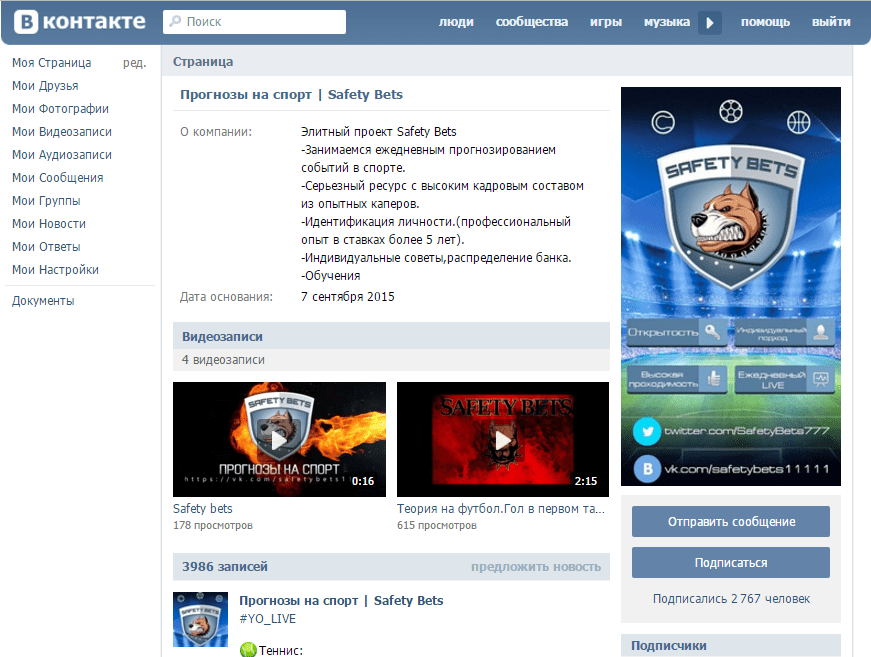Open the 'игры' header menu
The image size is (871, 657).
[605, 22]
